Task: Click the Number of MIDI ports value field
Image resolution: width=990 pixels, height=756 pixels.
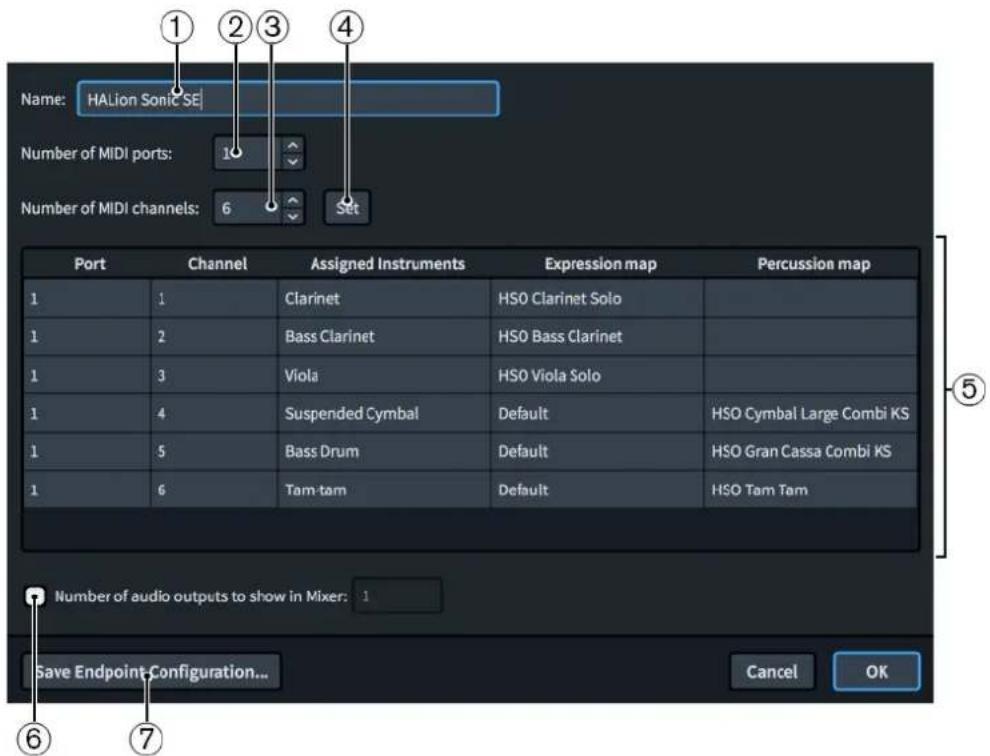Action: click(x=249, y=153)
